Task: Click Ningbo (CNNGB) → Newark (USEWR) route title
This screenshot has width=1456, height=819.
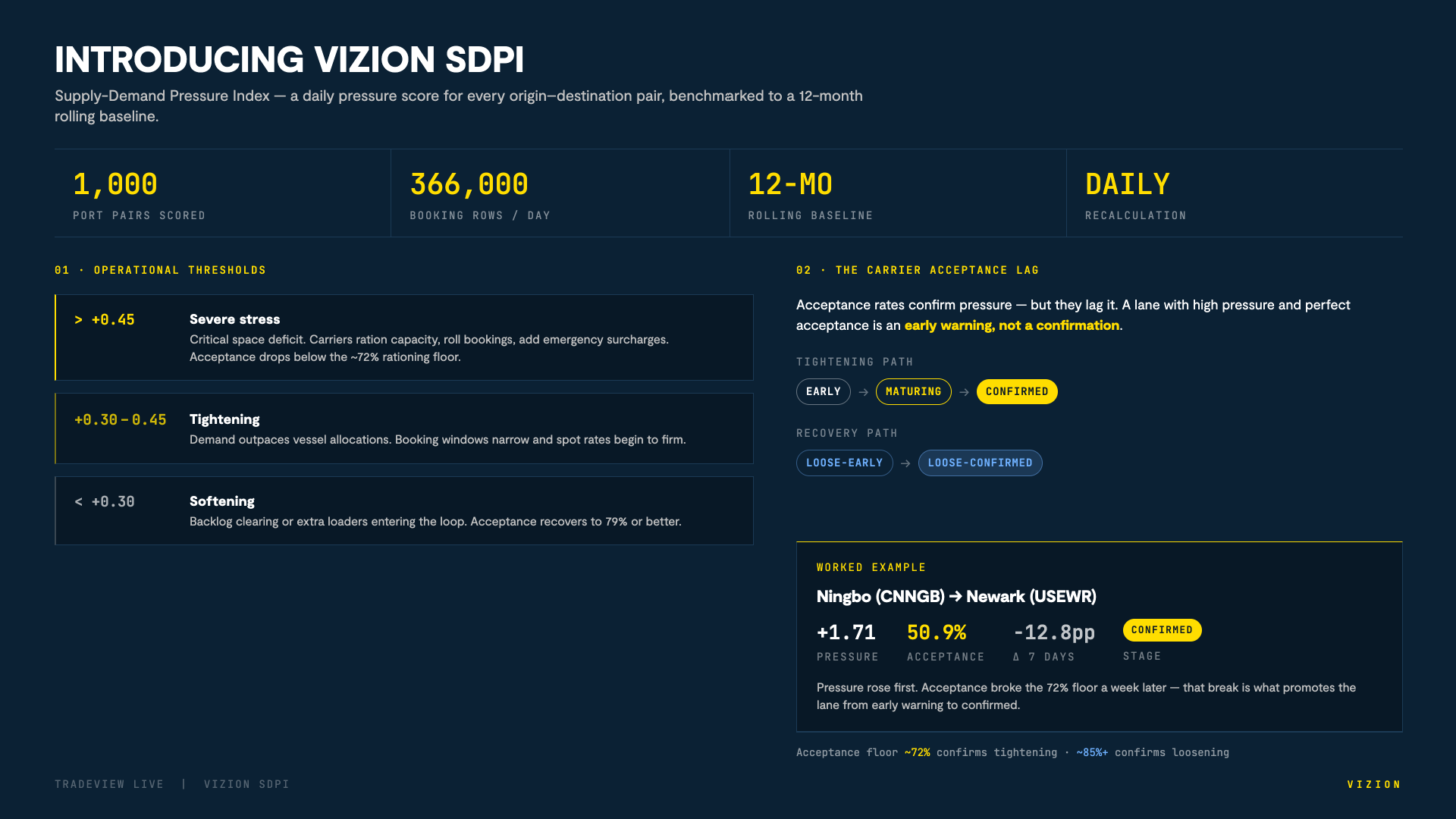Action: tap(956, 597)
